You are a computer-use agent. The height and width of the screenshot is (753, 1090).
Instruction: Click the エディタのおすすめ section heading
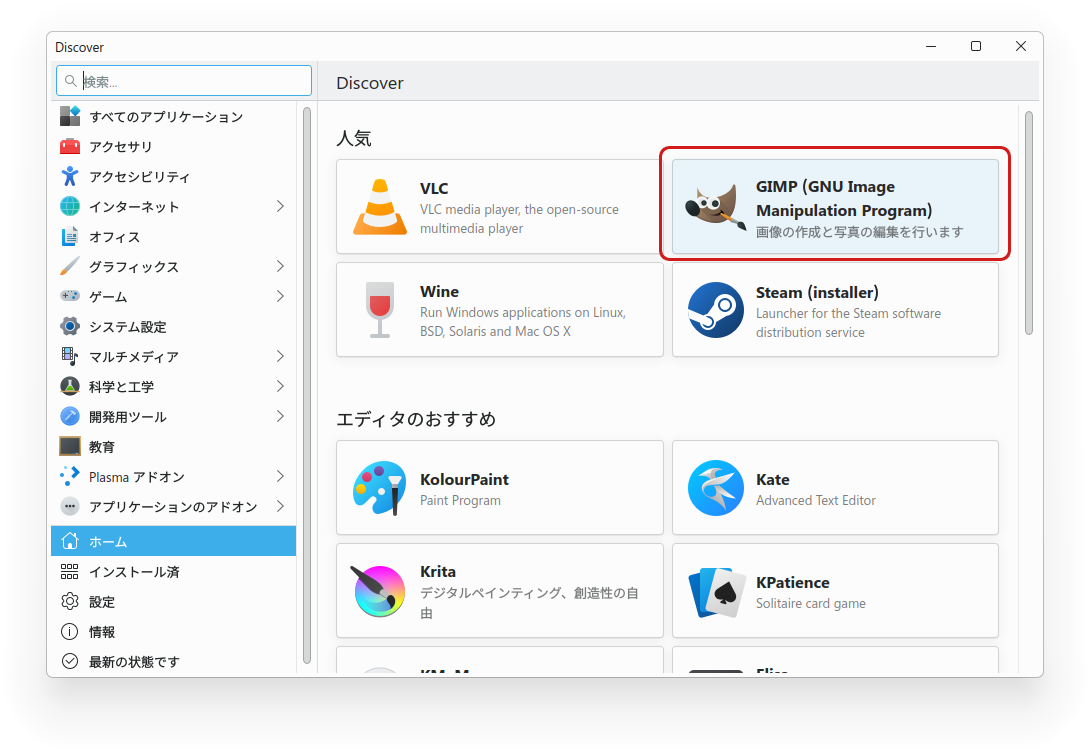pyautogui.click(x=416, y=419)
